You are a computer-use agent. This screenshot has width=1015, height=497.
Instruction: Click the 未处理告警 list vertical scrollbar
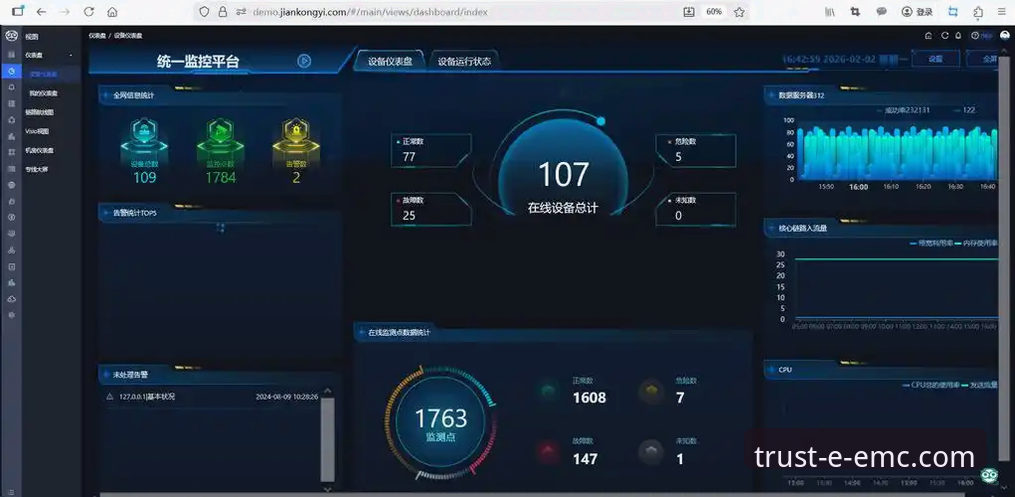coord(327,440)
